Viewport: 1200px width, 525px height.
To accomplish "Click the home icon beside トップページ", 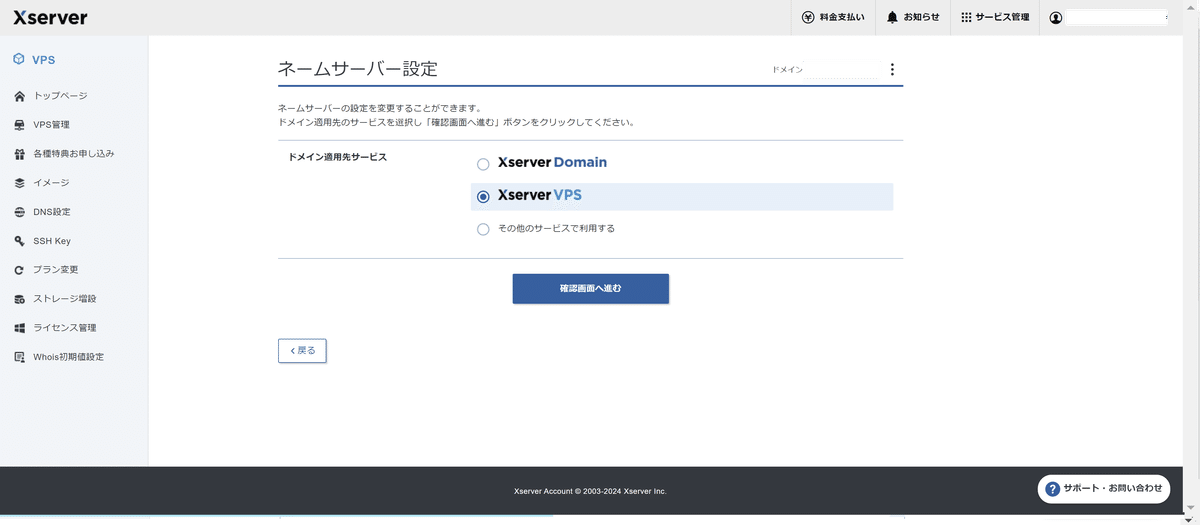I will tap(20, 96).
